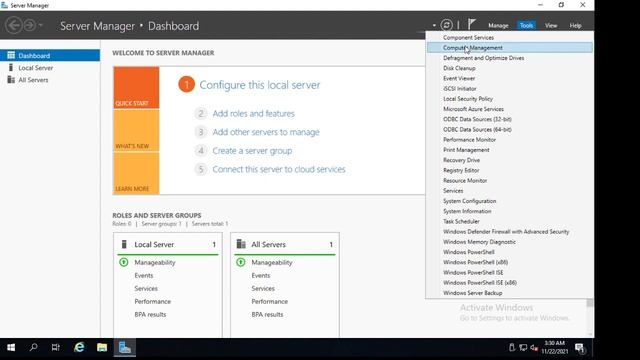Click Manageability status icon in Local Server tile
The height and width of the screenshot is (360, 640).
(x=124, y=262)
